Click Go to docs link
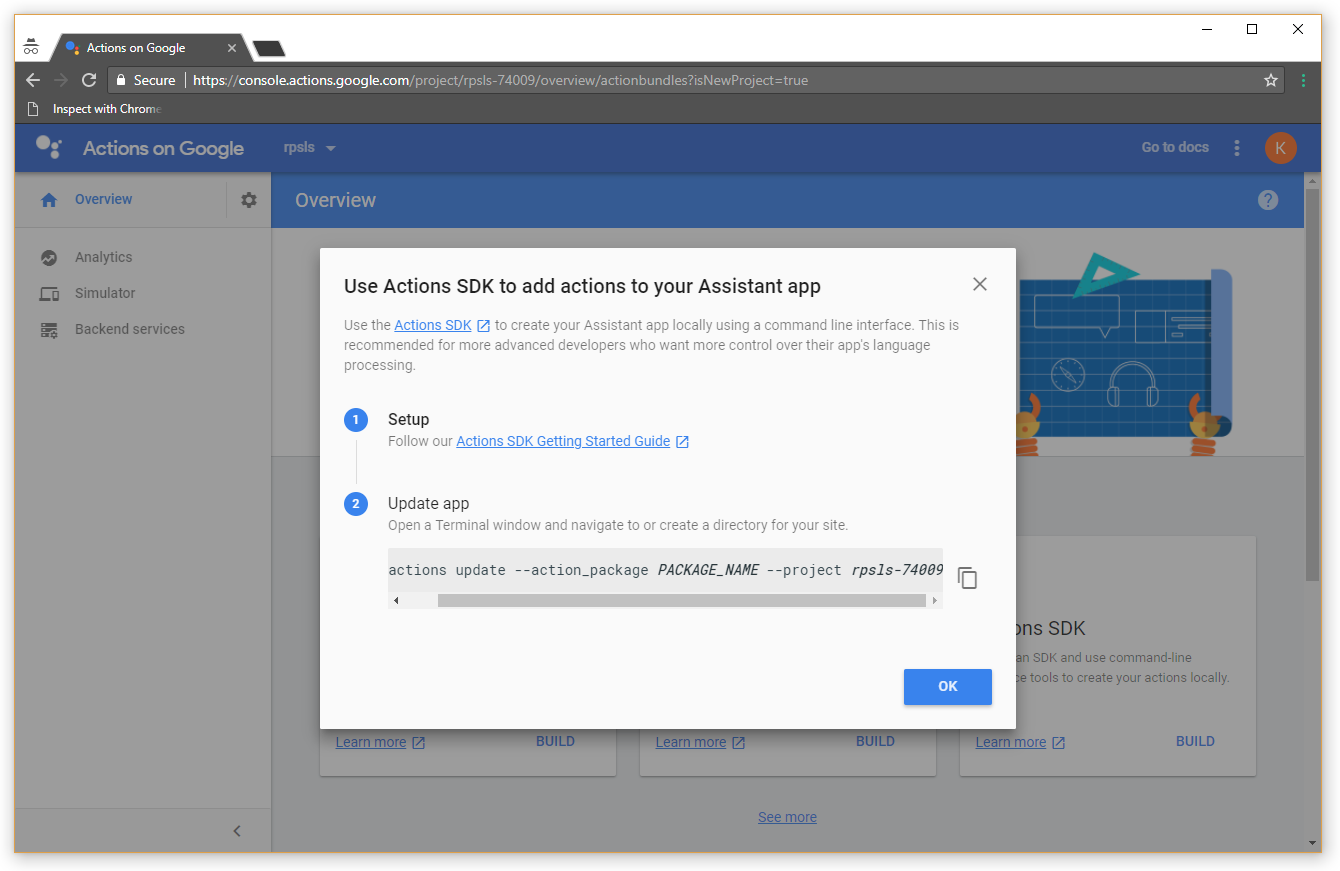This screenshot has width=1340, height=871. (x=1175, y=147)
